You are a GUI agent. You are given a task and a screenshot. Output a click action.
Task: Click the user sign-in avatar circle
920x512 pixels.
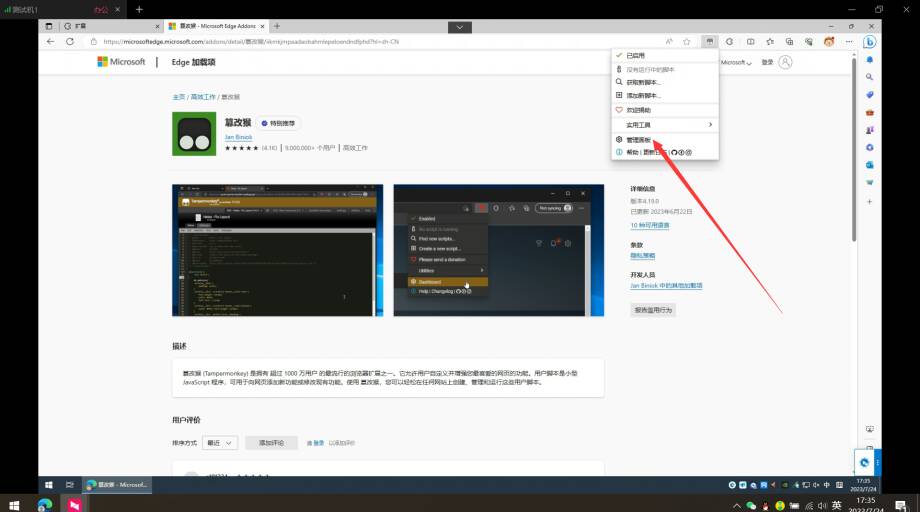pos(785,62)
